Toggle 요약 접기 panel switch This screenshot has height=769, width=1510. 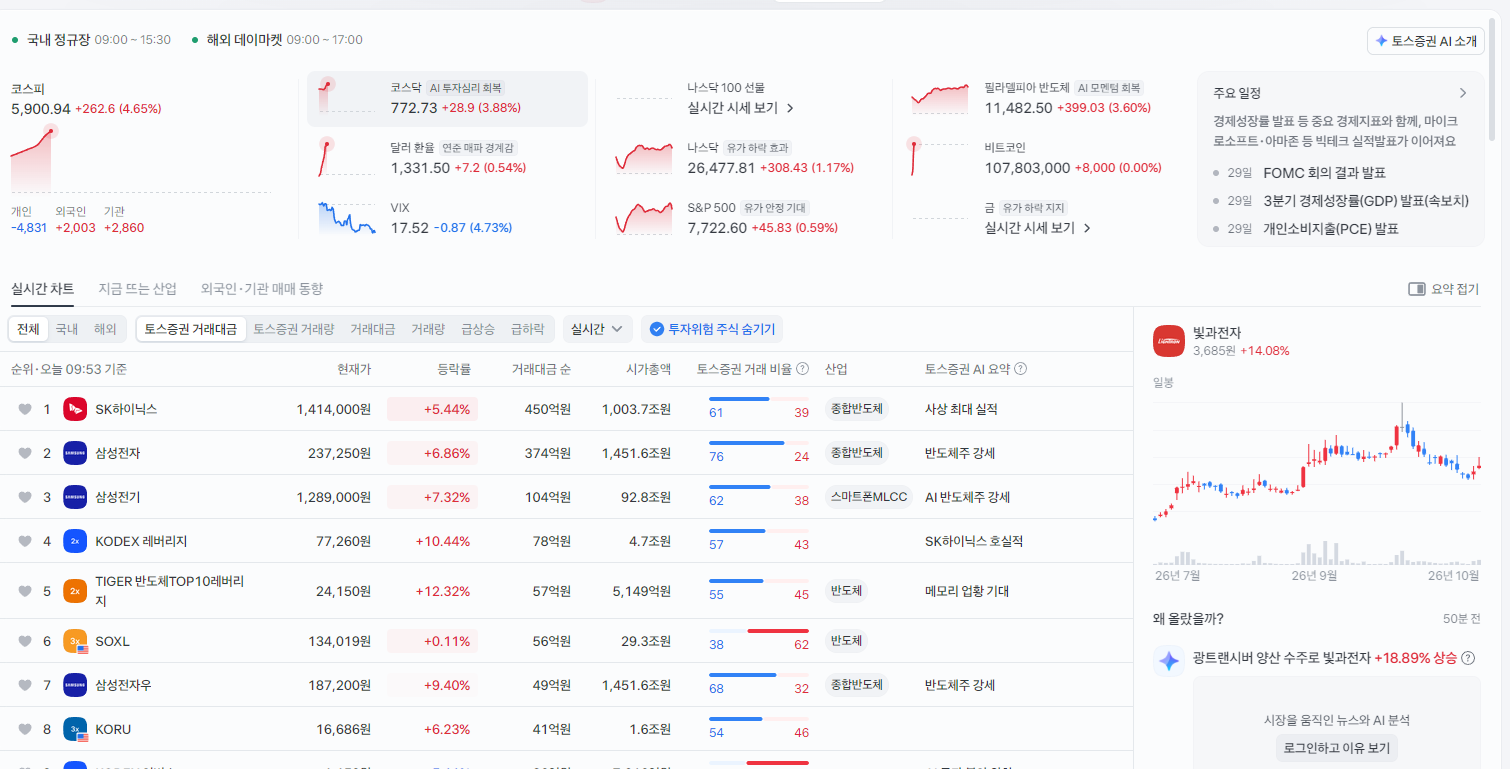1443,289
